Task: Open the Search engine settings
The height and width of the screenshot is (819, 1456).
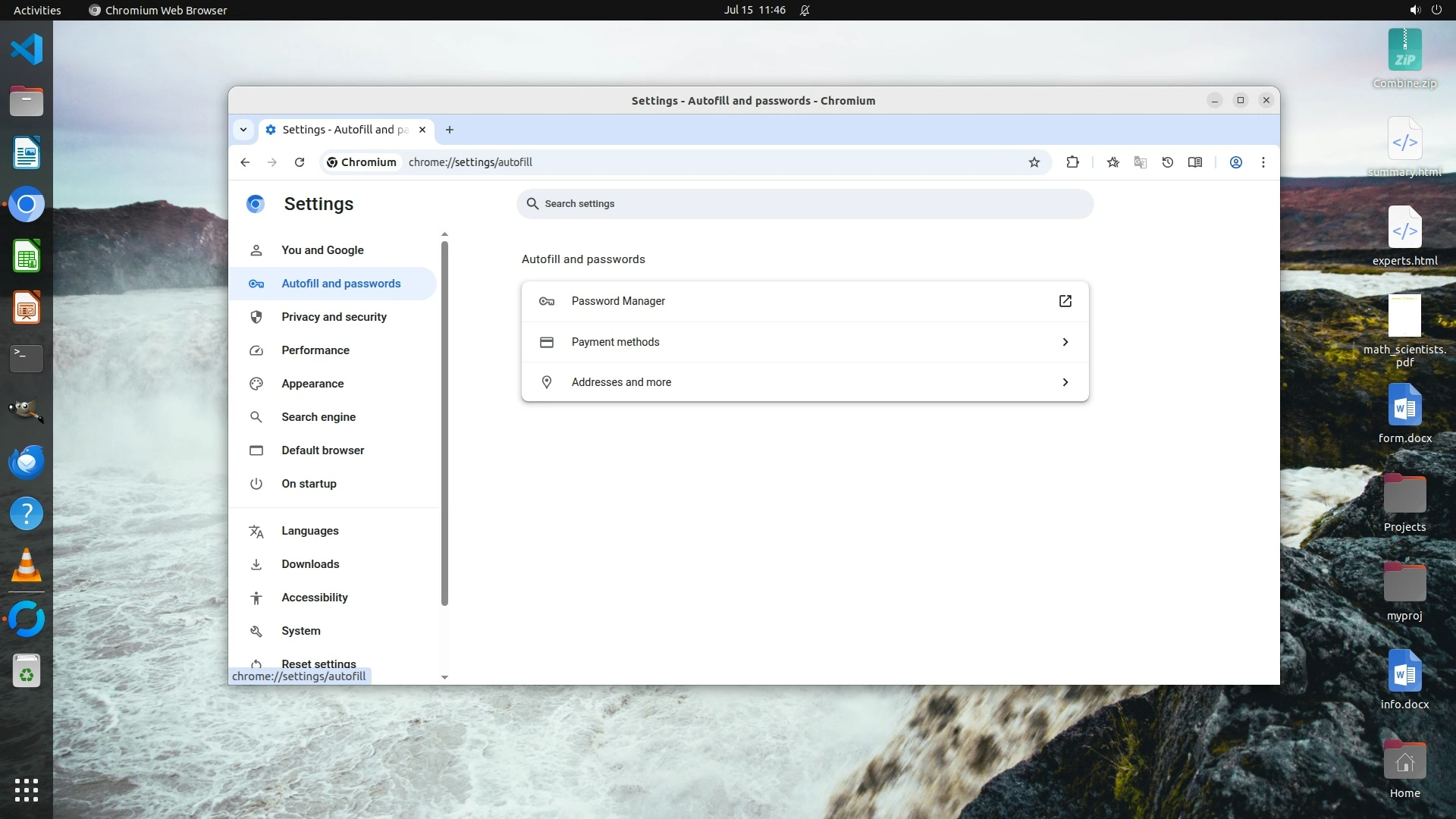Action: click(318, 417)
